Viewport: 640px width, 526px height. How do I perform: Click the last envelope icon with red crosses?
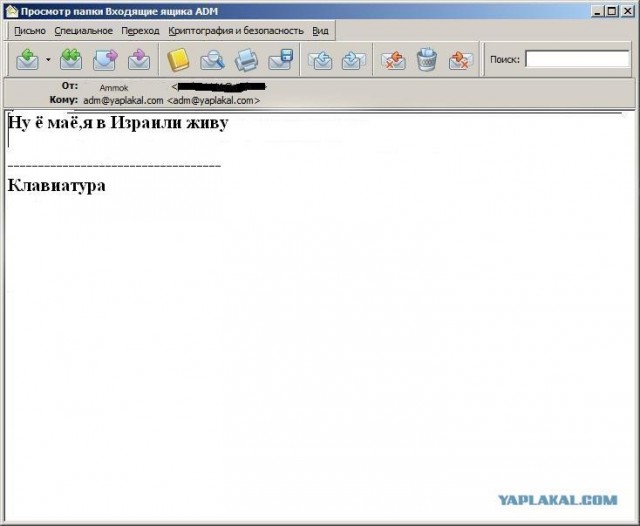point(461,60)
